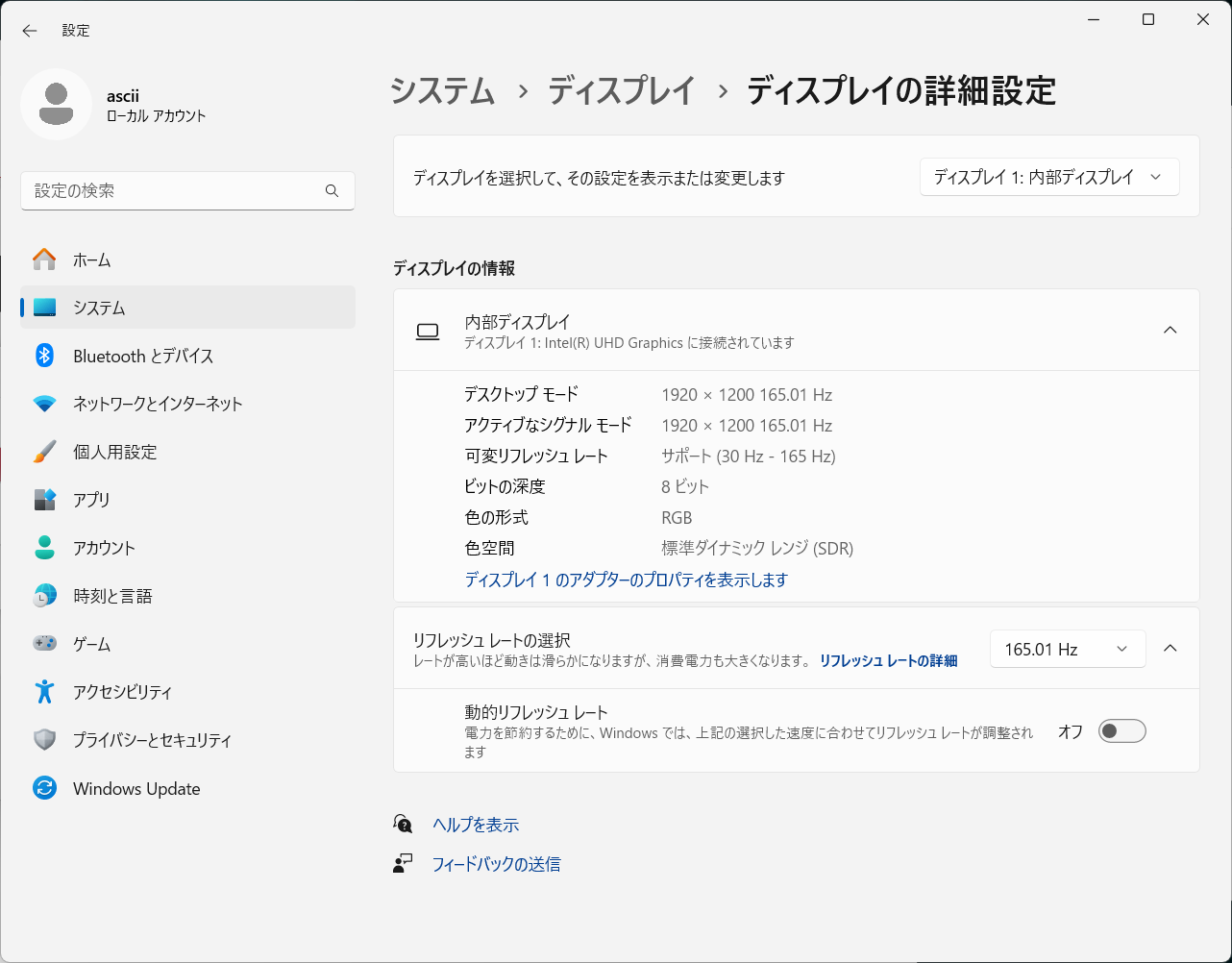Click the search magnifier icon in 設定の検索
This screenshot has height=963, width=1232.
click(332, 191)
